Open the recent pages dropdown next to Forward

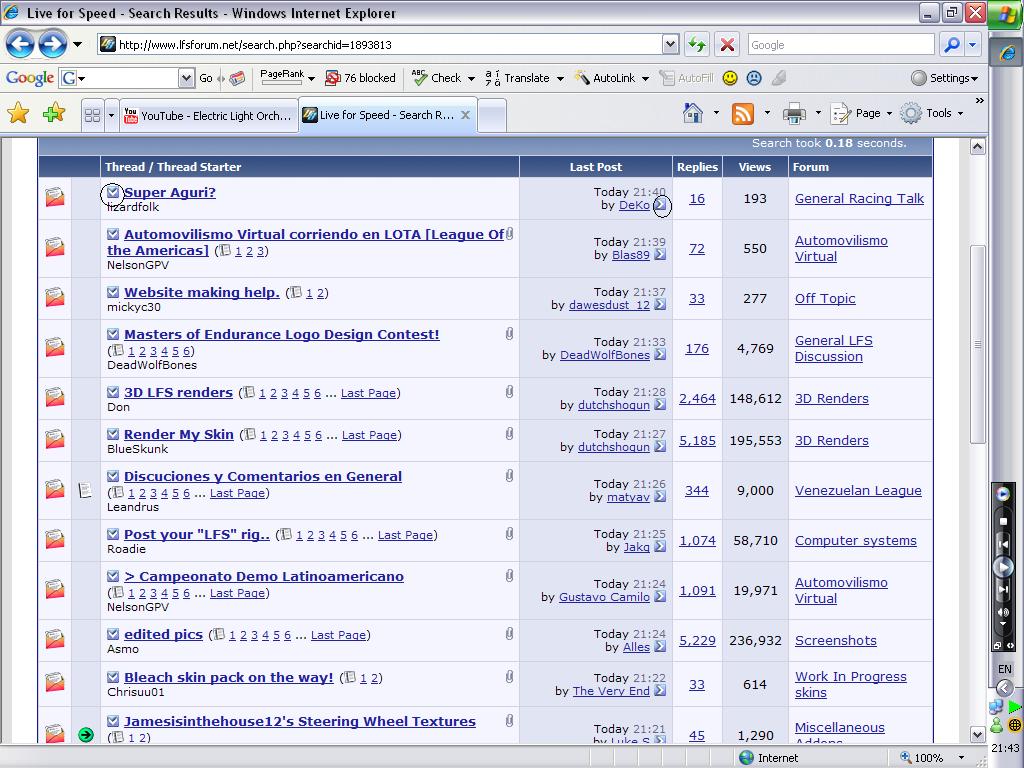78,44
